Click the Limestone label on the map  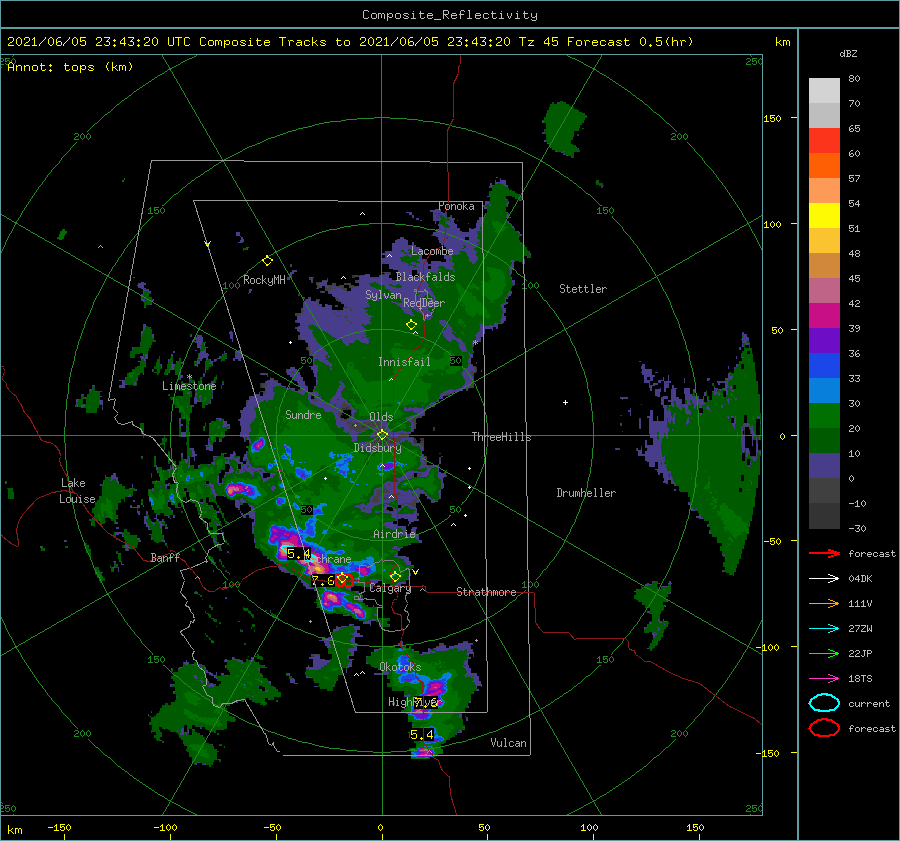coord(189,386)
